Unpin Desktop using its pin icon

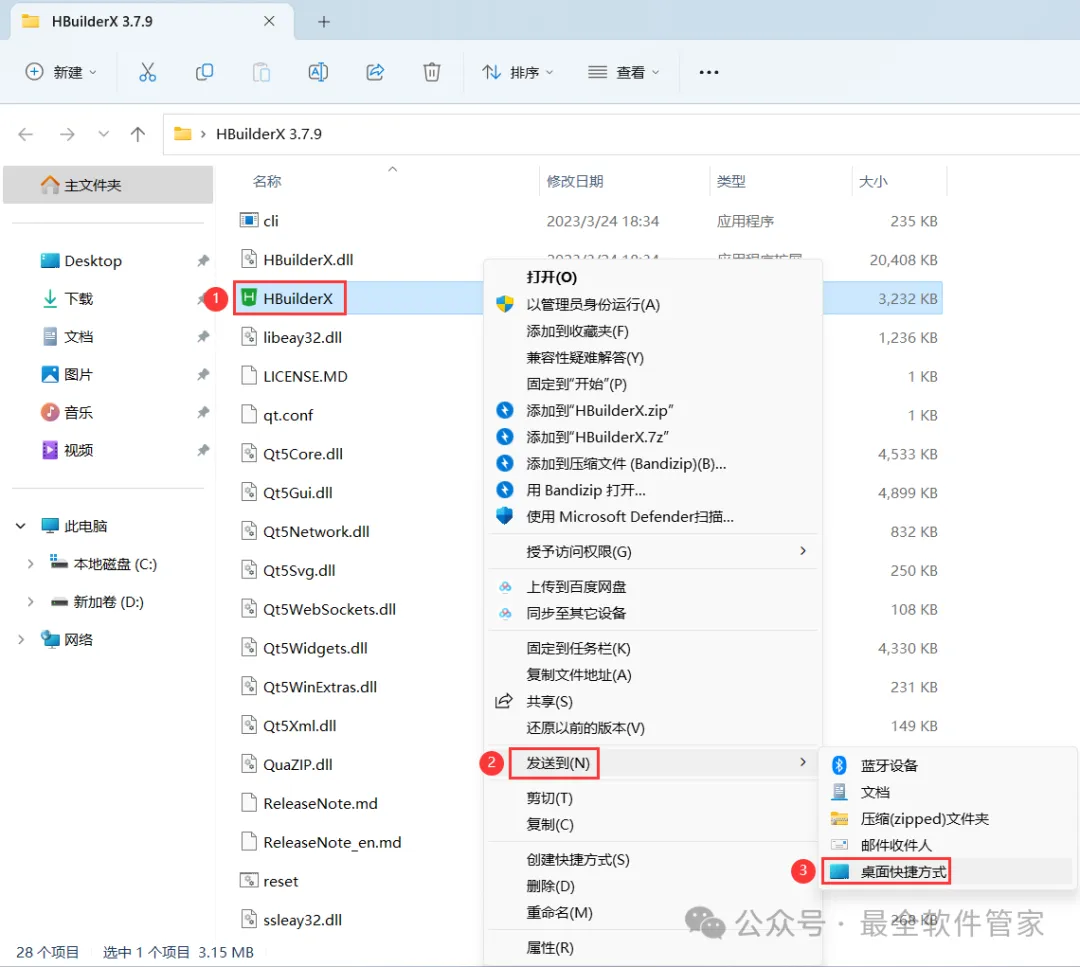[x=202, y=261]
